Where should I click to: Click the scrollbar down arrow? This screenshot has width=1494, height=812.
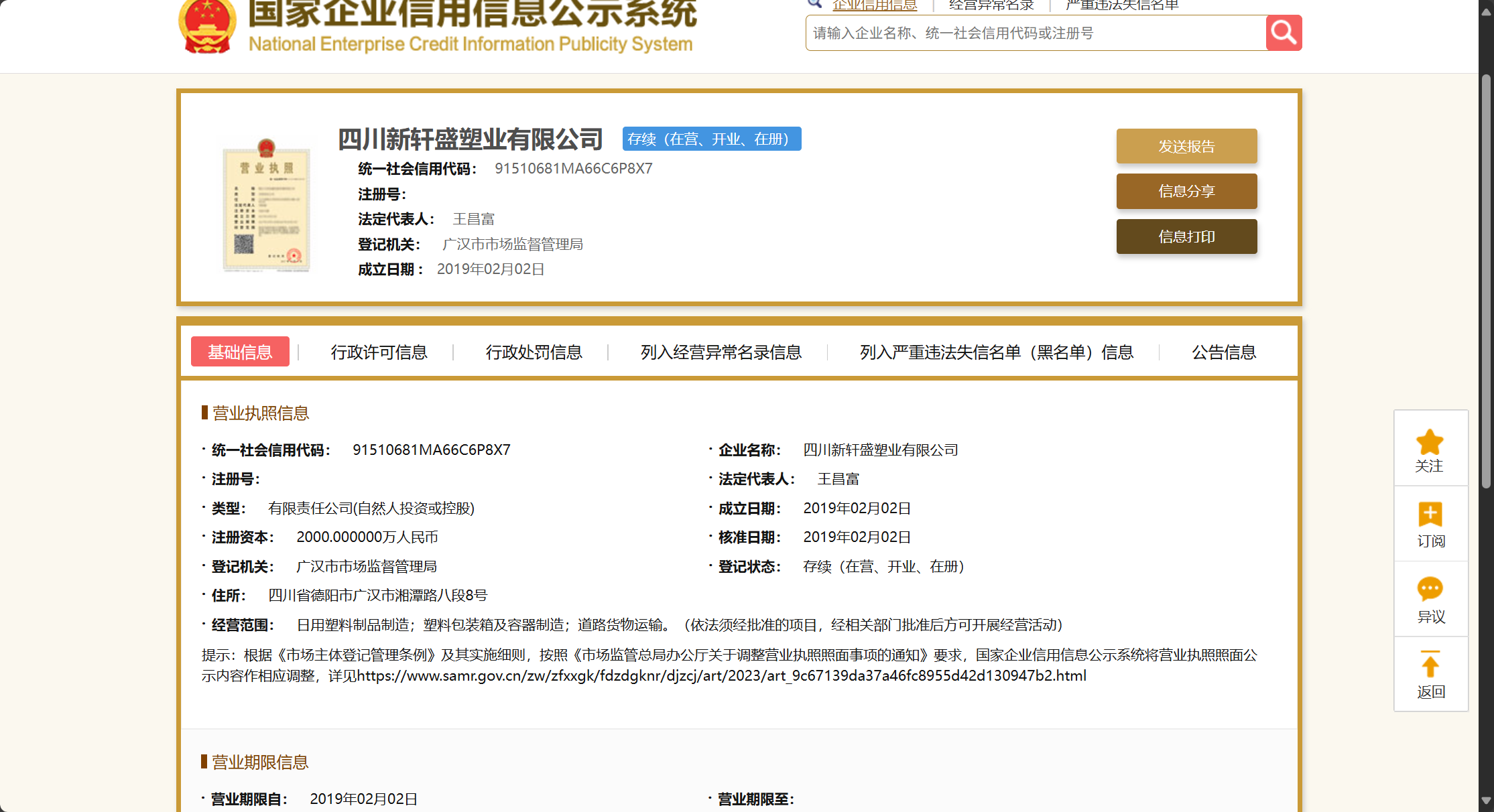1486,801
